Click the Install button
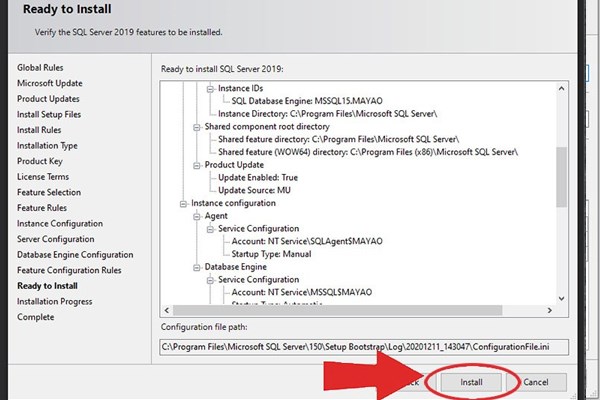 pyautogui.click(x=471, y=382)
